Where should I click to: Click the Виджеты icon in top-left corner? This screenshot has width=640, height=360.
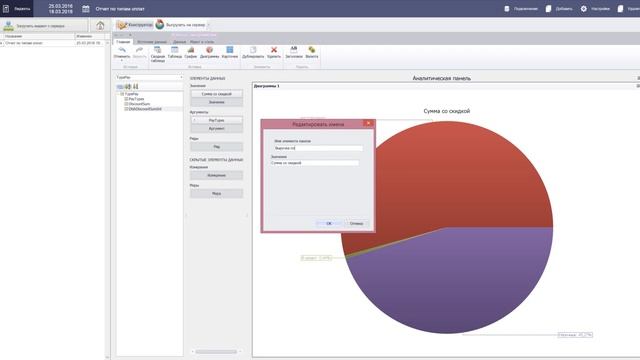coord(6,9)
